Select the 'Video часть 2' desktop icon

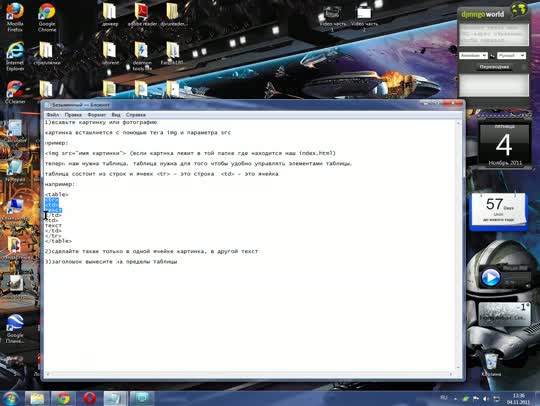click(x=364, y=18)
